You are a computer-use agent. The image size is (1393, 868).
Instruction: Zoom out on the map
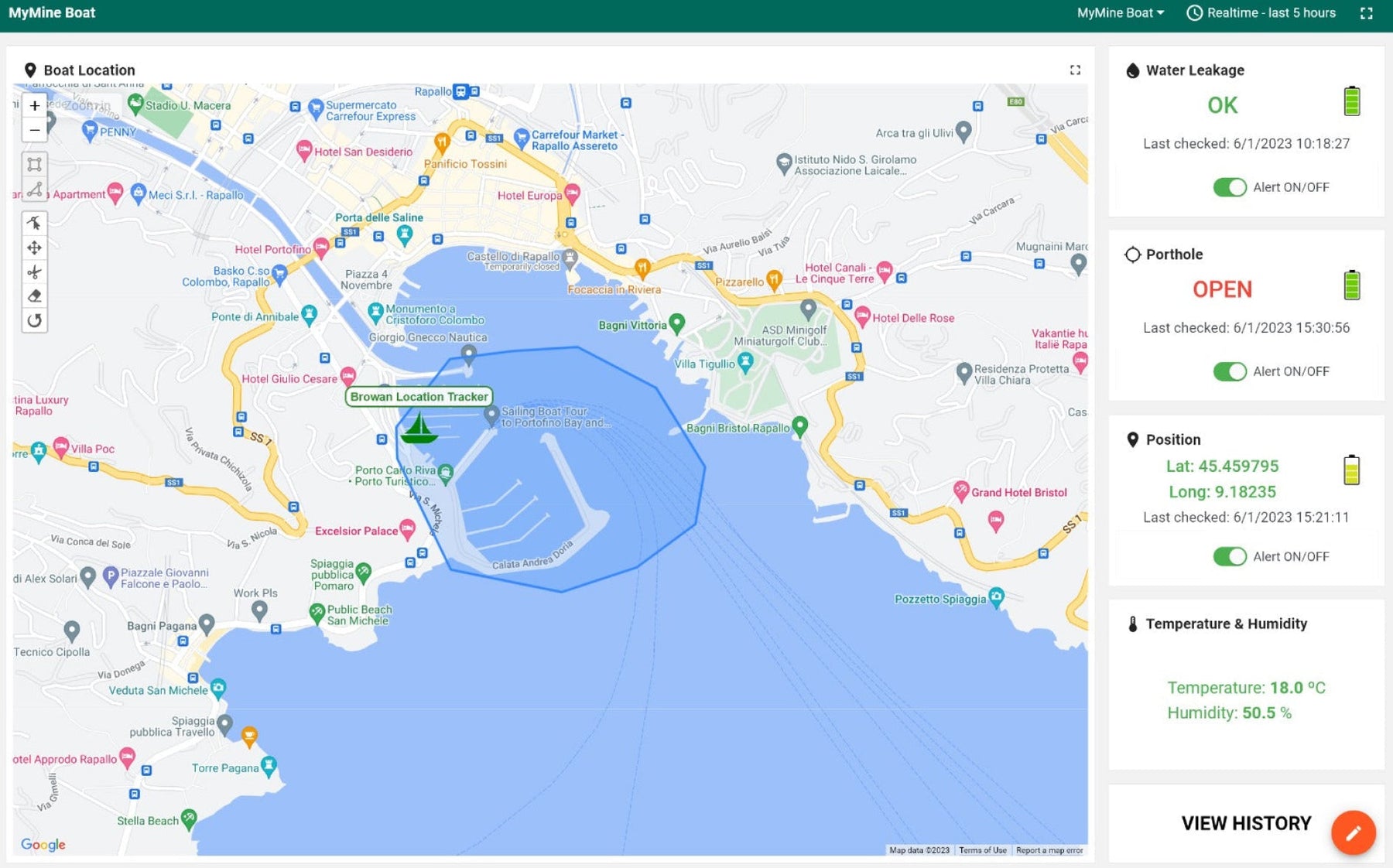(35, 130)
